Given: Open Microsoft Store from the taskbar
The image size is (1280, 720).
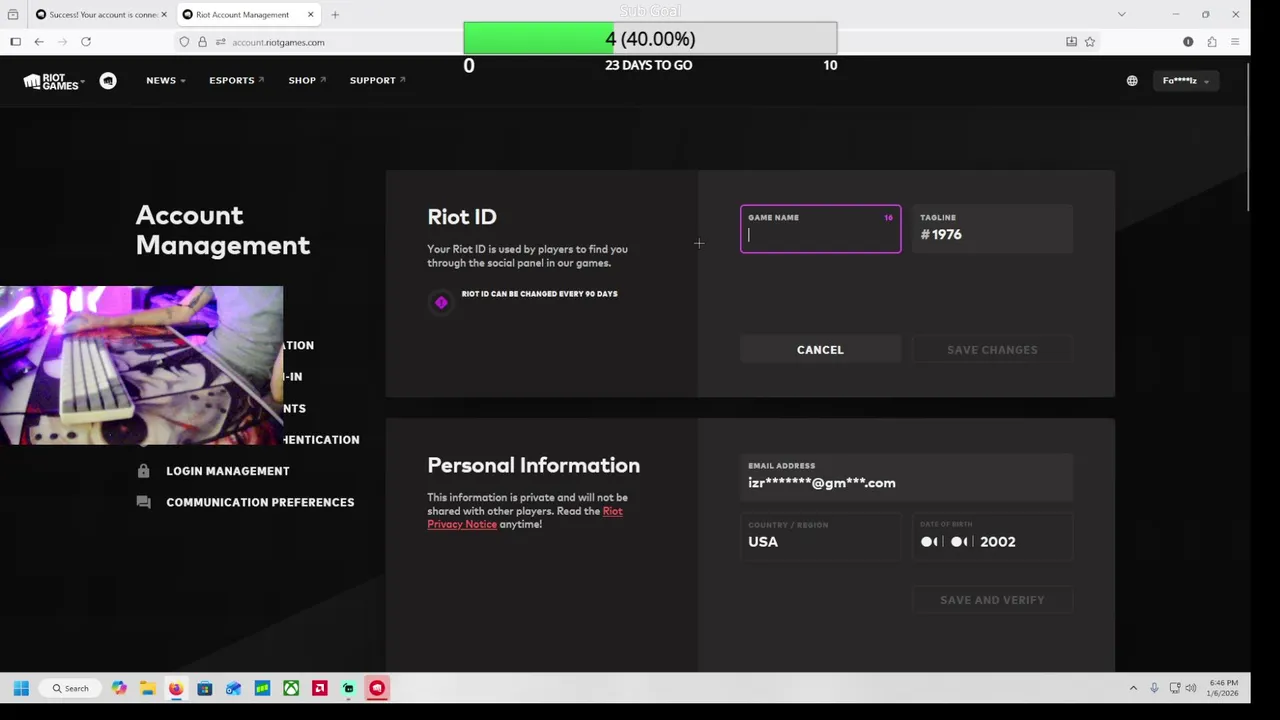Looking at the screenshot, I should [x=205, y=688].
